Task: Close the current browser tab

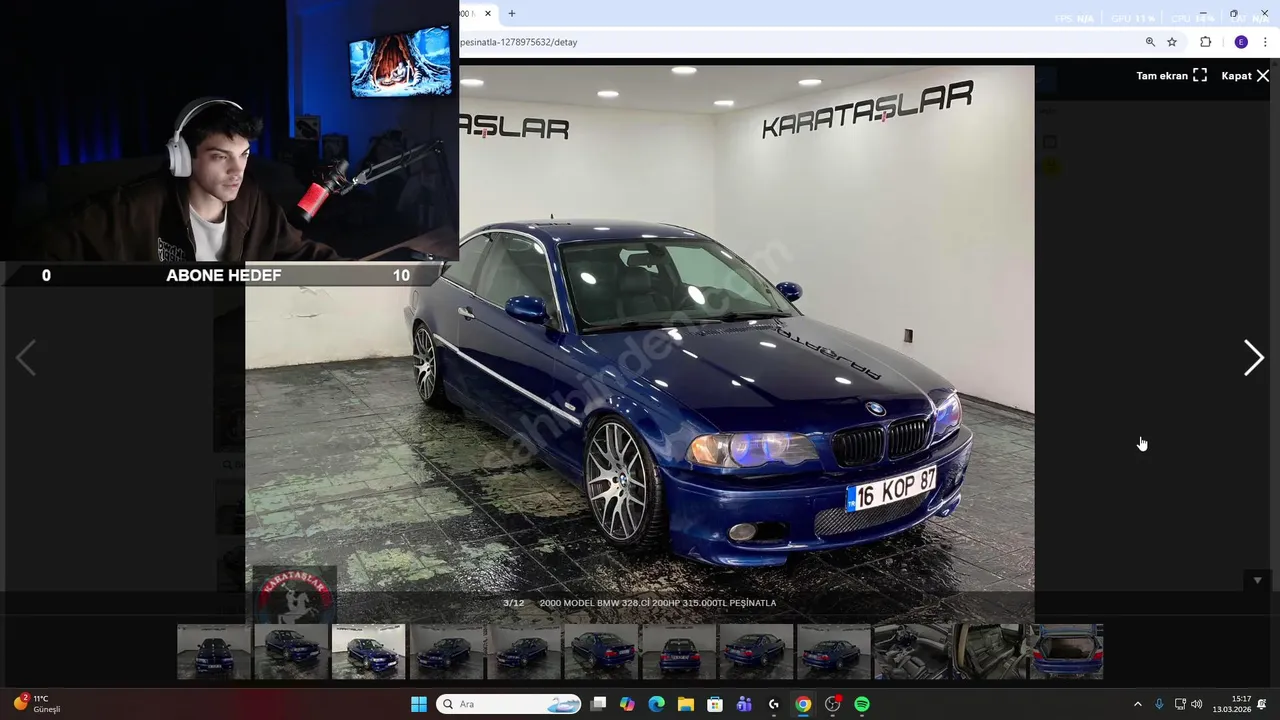Action: coord(489,13)
